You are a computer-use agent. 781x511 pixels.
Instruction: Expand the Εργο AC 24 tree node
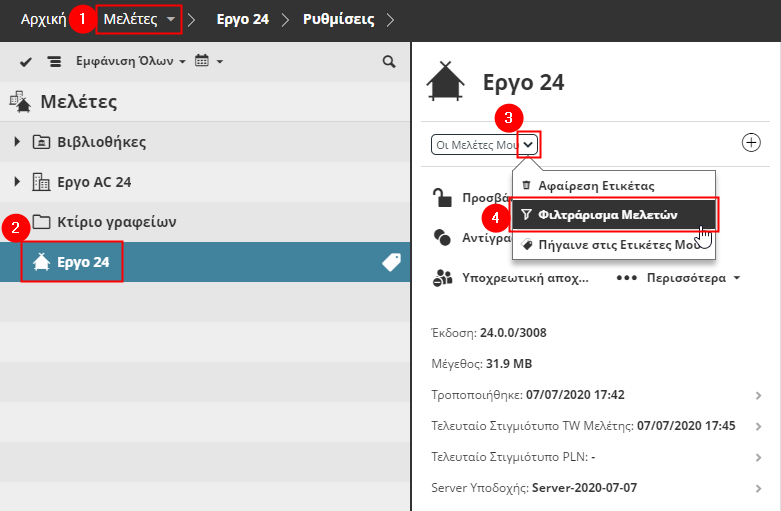[x=17, y=182]
